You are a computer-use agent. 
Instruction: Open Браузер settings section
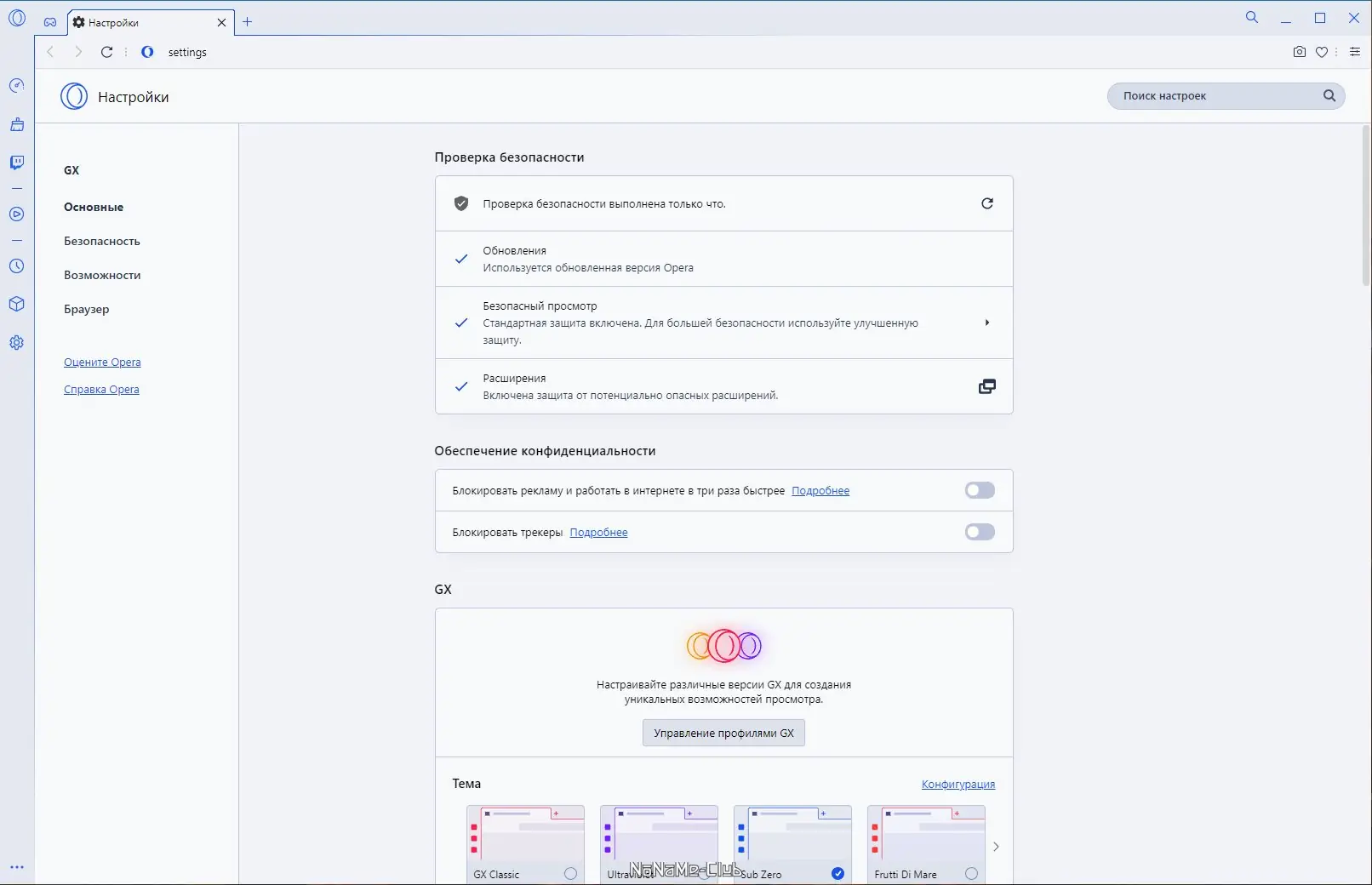tap(87, 309)
